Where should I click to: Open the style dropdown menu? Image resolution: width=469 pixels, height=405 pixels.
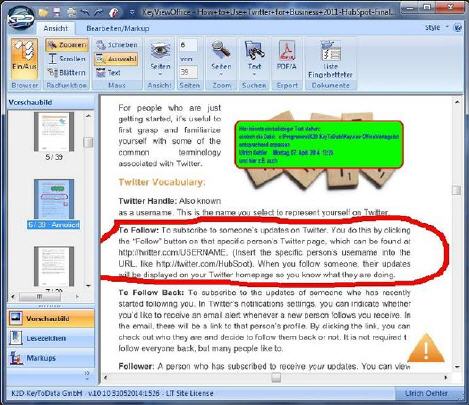pyautogui.click(x=437, y=28)
